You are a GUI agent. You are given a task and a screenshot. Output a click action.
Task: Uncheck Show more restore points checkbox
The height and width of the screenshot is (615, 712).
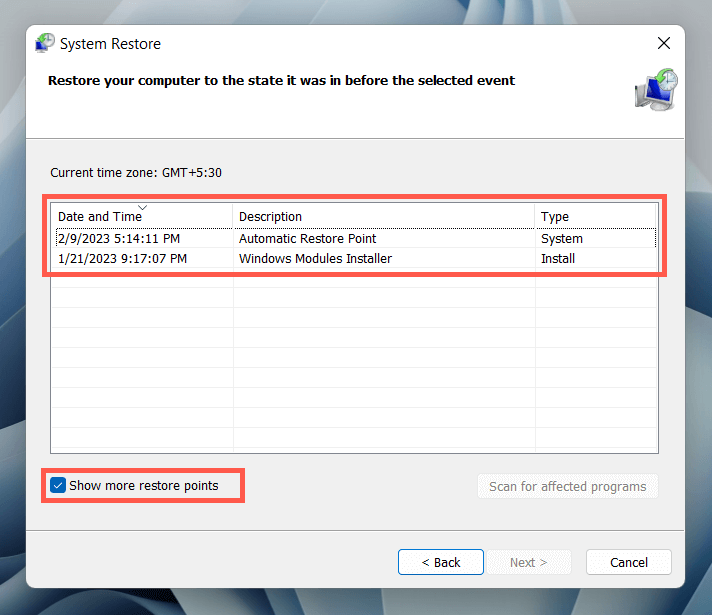pyautogui.click(x=58, y=485)
